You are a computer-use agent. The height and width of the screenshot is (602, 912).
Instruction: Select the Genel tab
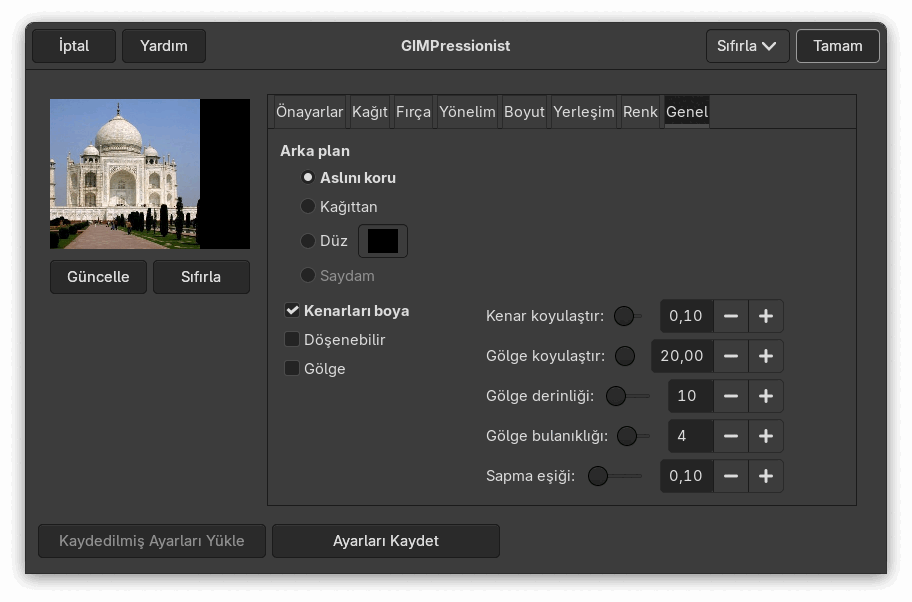point(687,112)
